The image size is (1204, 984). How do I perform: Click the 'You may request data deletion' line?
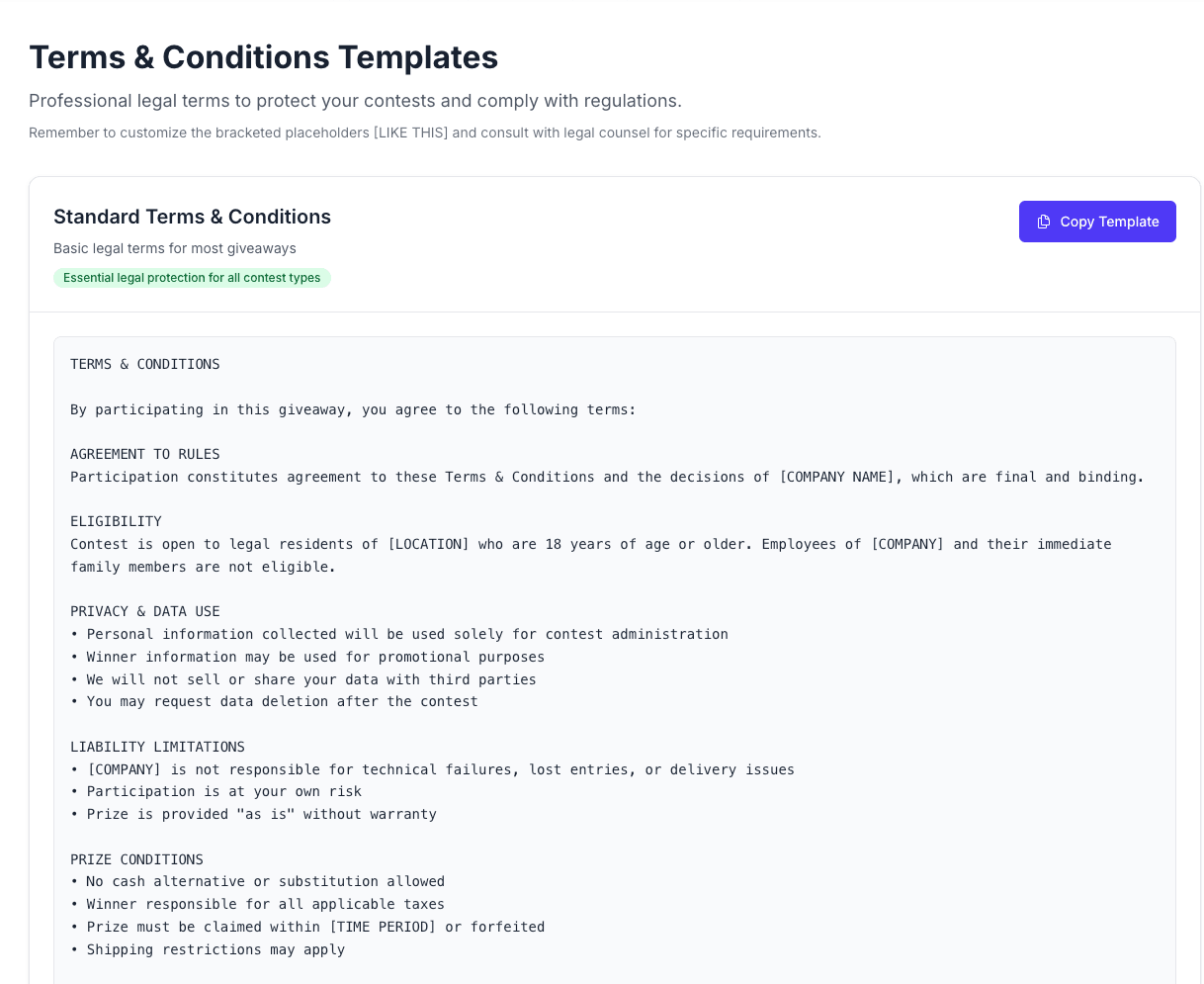[x=274, y=701]
